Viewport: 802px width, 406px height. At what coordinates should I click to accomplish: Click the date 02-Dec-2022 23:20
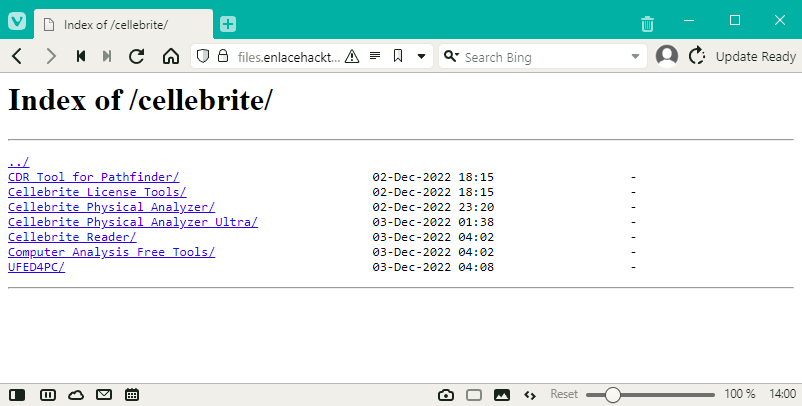point(433,207)
